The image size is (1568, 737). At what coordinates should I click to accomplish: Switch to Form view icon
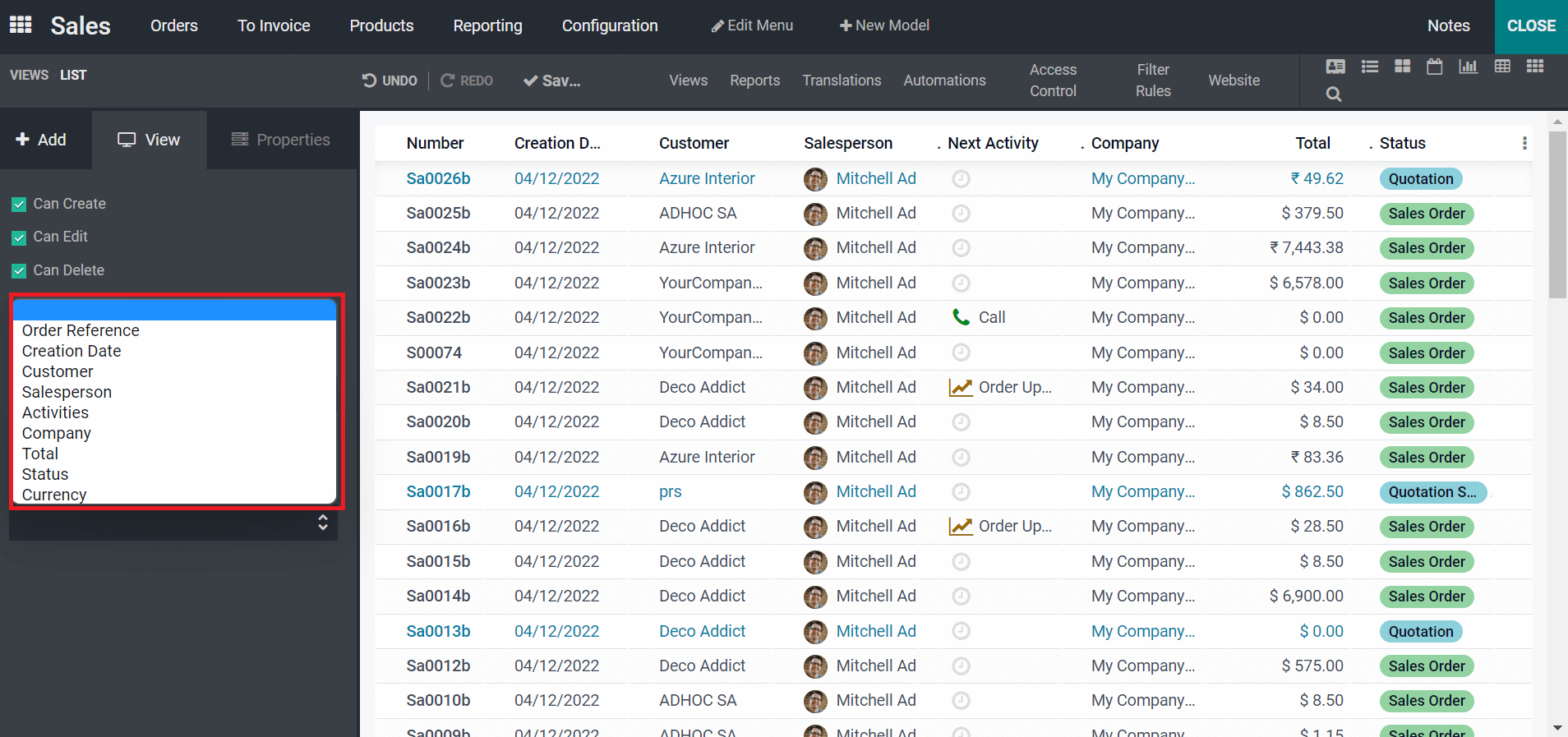point(1335,67)
